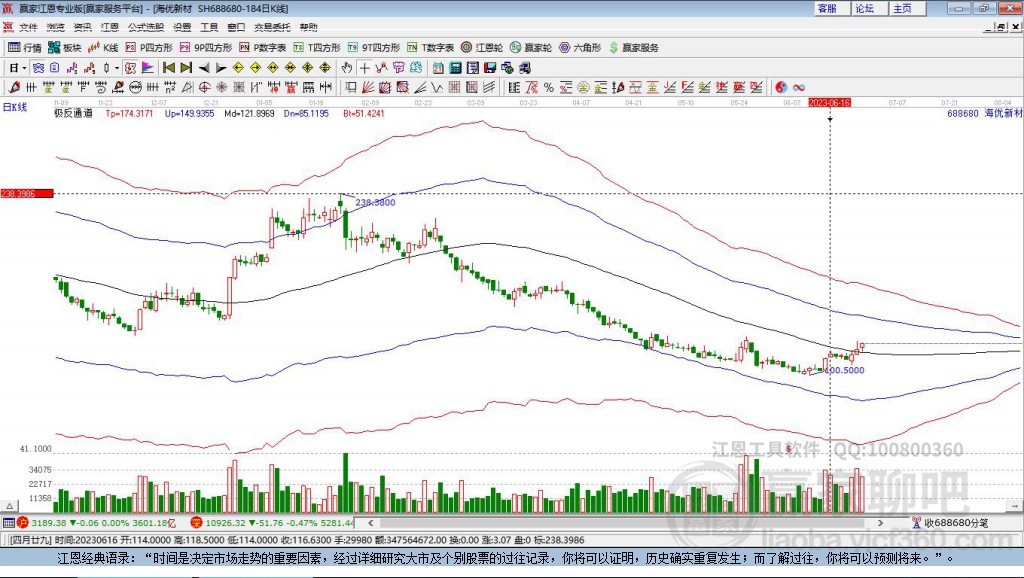Expand the candlestick style dropdown arrow

117,67
